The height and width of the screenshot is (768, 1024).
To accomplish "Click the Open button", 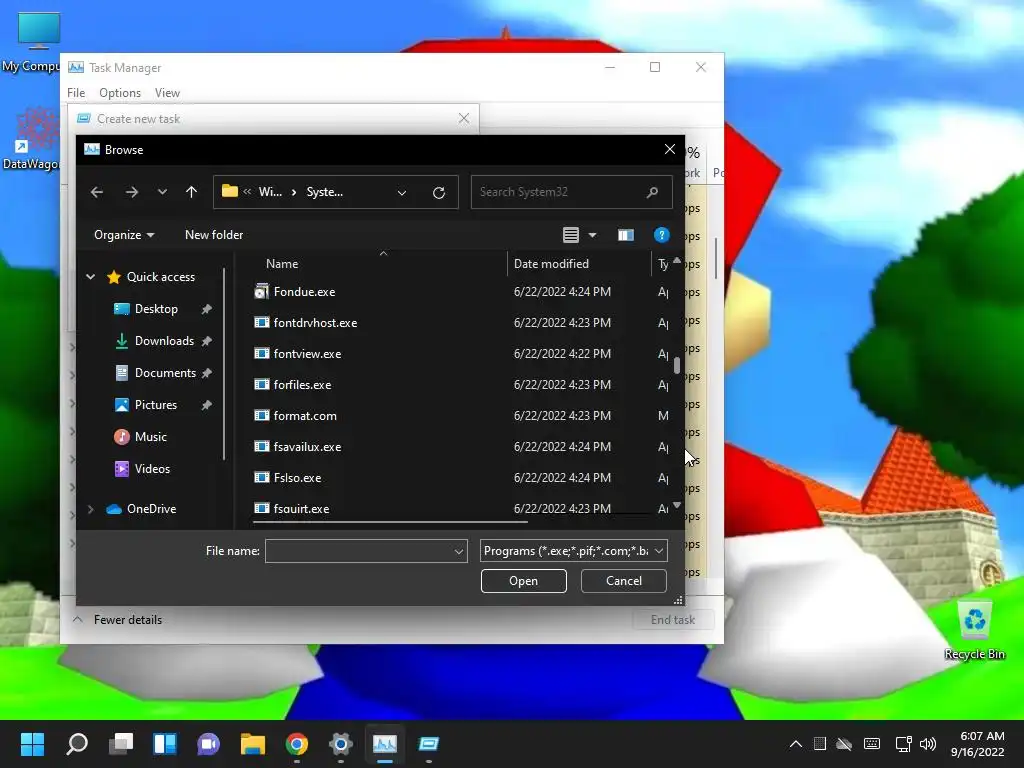I will (x=523, y=581).
